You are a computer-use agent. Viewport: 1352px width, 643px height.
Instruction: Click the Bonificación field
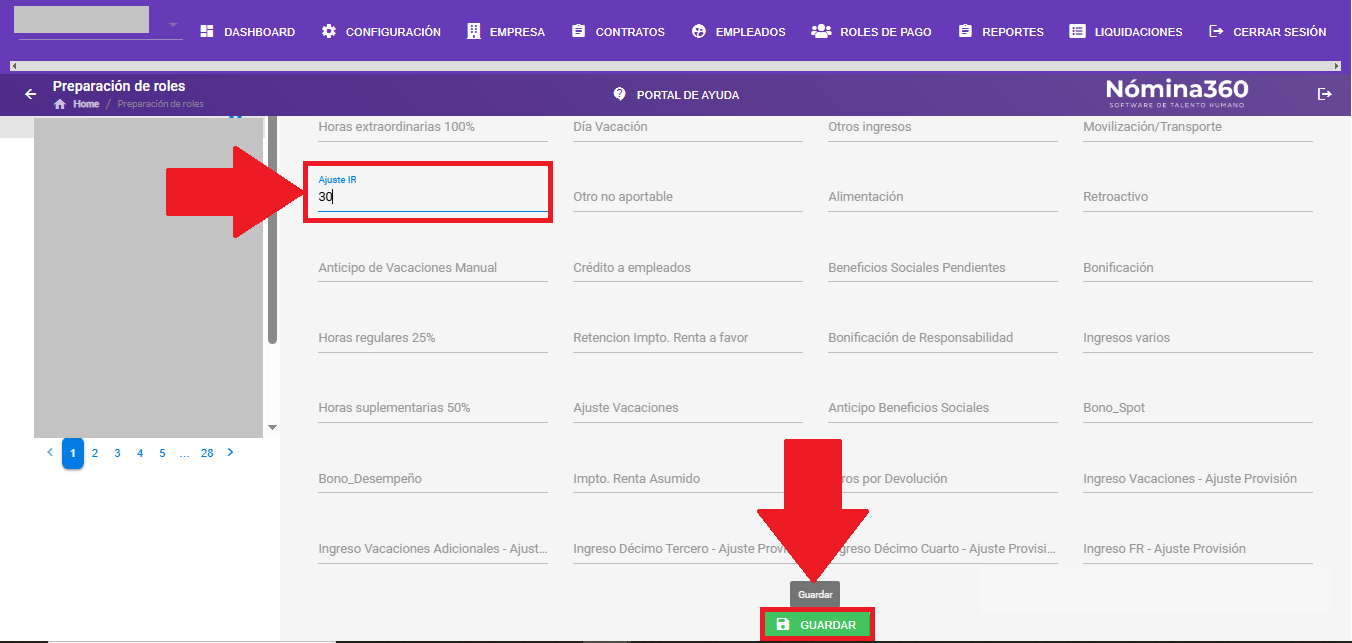click(1198, 268)
